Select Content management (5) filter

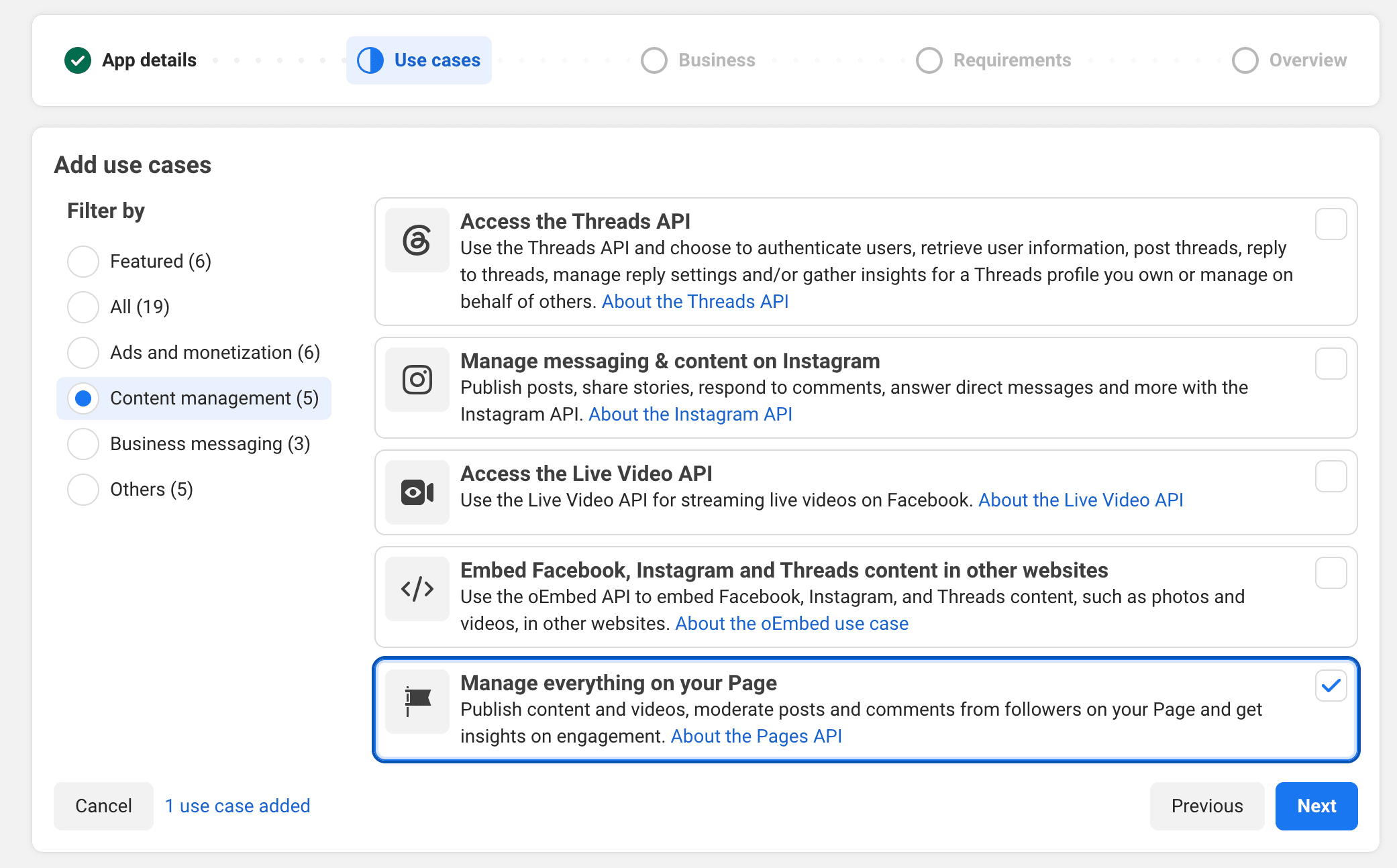pos(194,398)
